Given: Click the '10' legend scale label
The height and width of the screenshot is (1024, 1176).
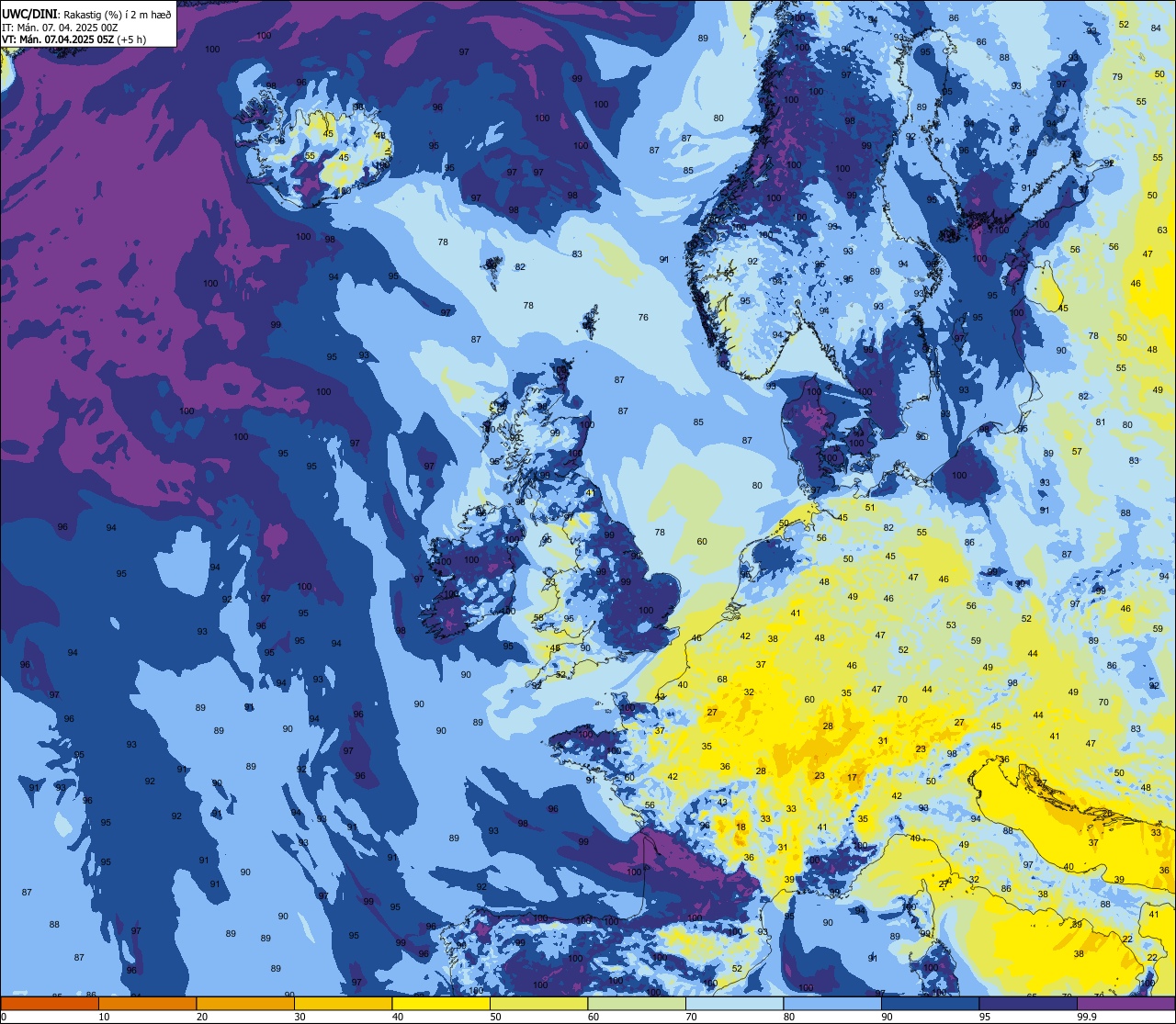Looking at the screenshot, I should click(x=105, y=1017).
